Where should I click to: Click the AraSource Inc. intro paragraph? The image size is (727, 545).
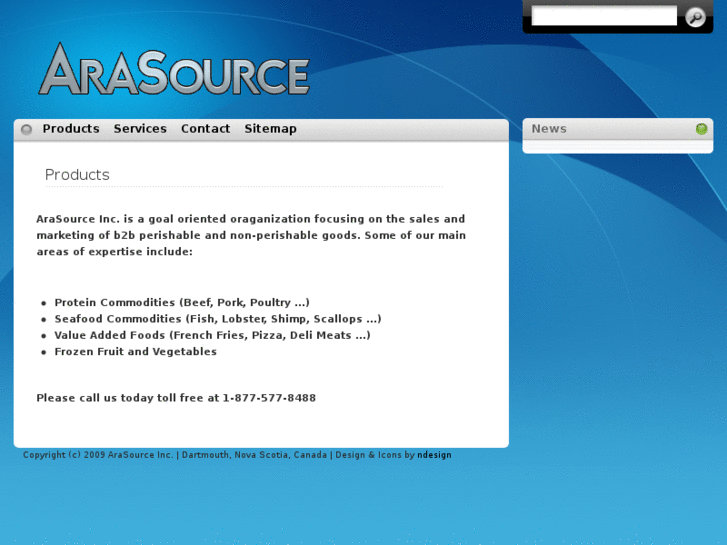251,235
